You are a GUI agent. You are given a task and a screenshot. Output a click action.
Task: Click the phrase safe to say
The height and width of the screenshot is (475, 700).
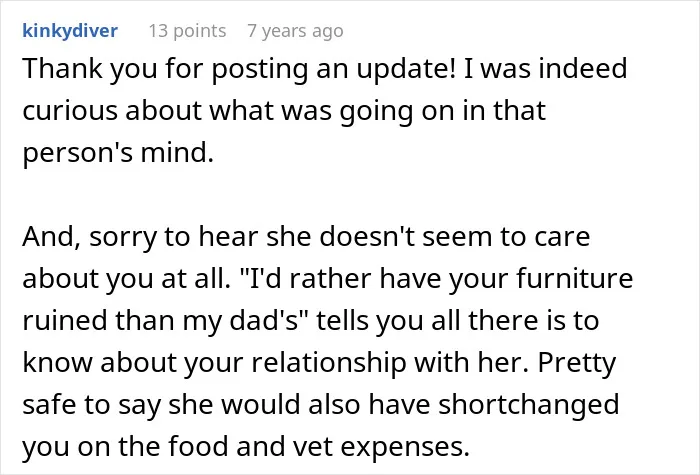click(x=92, y=404)
